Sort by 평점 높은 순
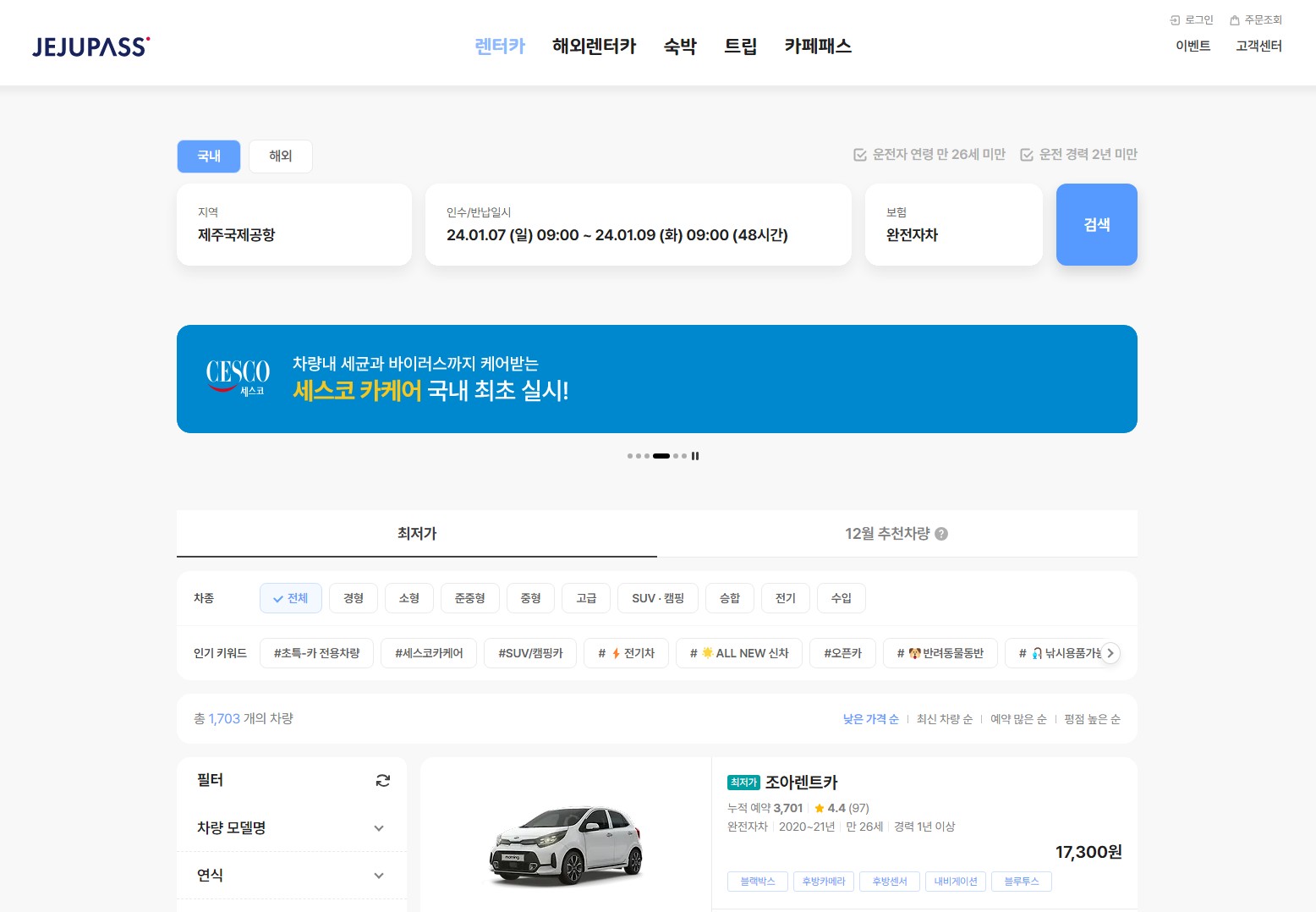 point(1092,719)
